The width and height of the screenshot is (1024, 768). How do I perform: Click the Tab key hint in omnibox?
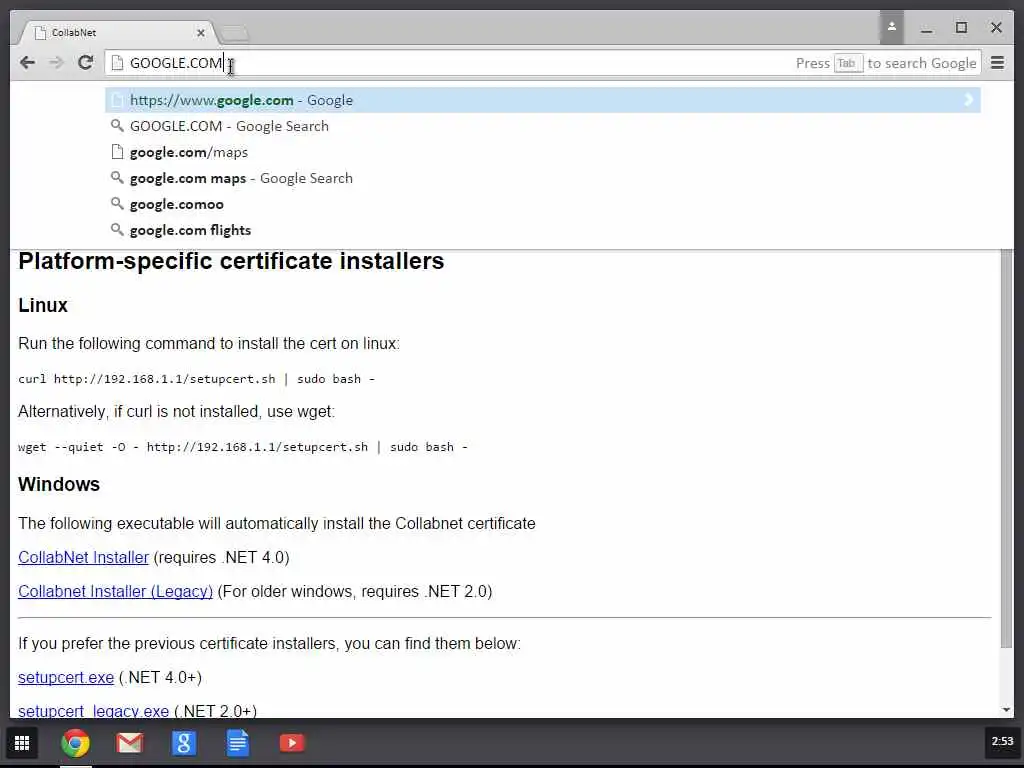point(848,63)
